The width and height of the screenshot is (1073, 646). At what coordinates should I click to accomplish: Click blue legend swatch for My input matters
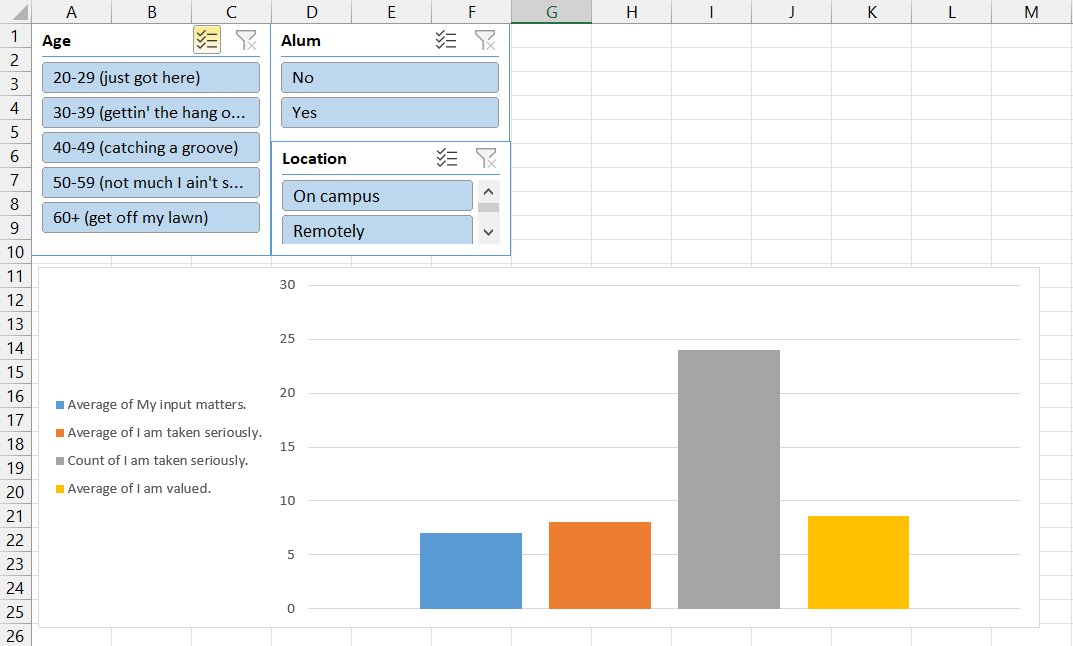(x=60, y=405)
